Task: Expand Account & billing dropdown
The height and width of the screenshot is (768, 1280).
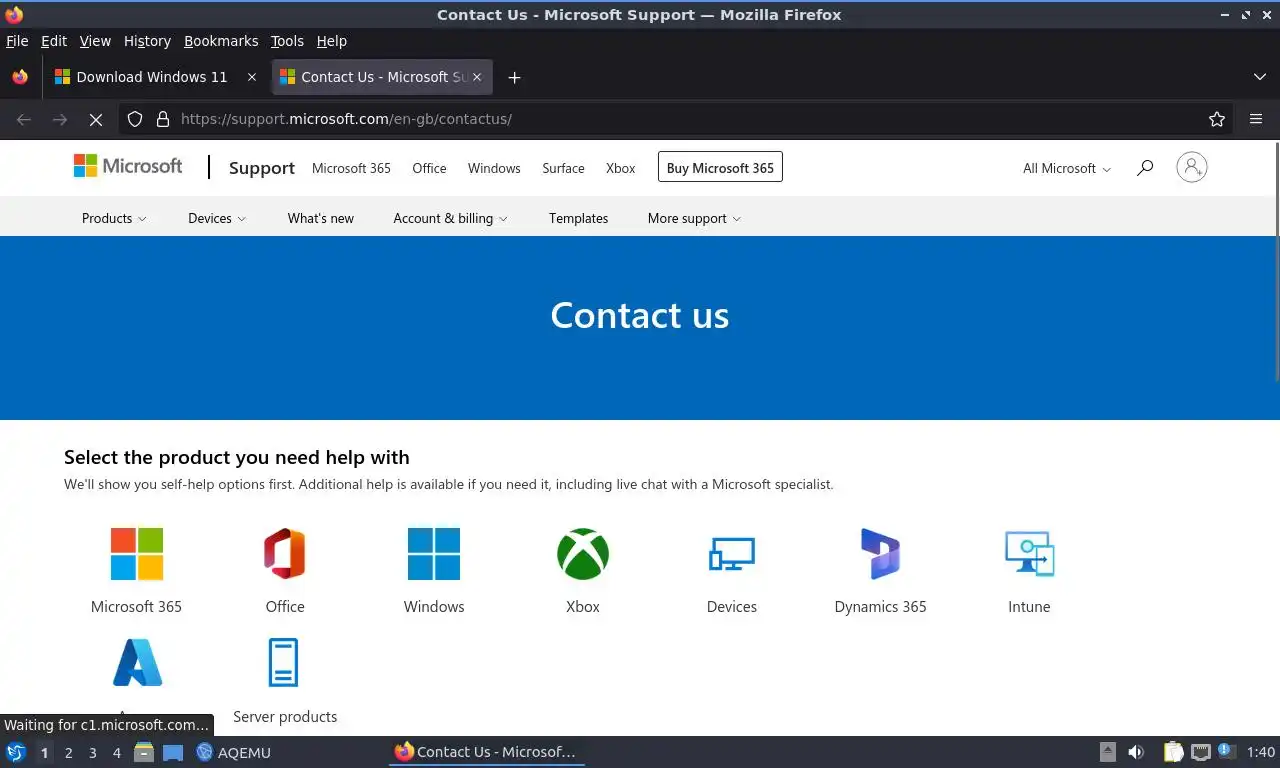Action: pyautogui.click(x=450, y=218)
